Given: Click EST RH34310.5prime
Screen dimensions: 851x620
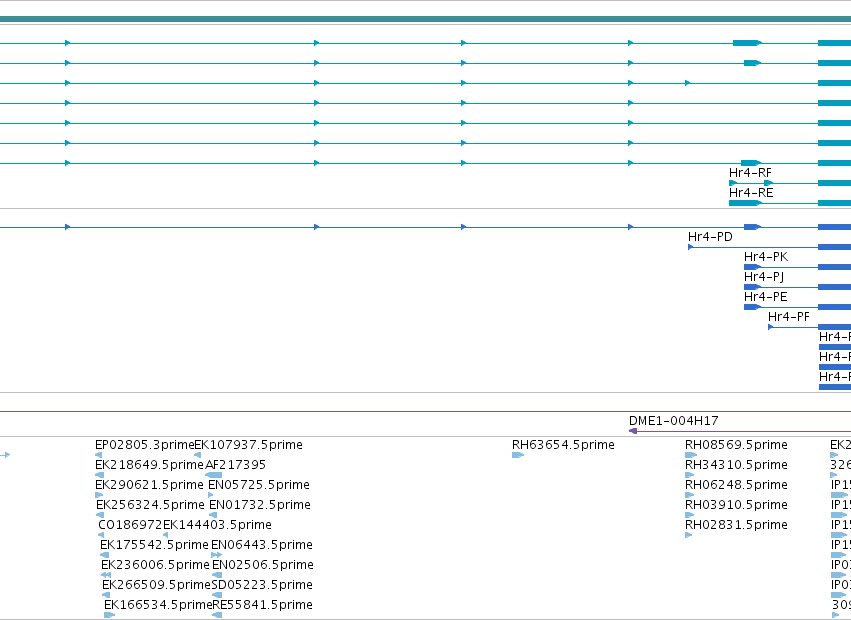Looking at the screenshot, I should point(736,465).
